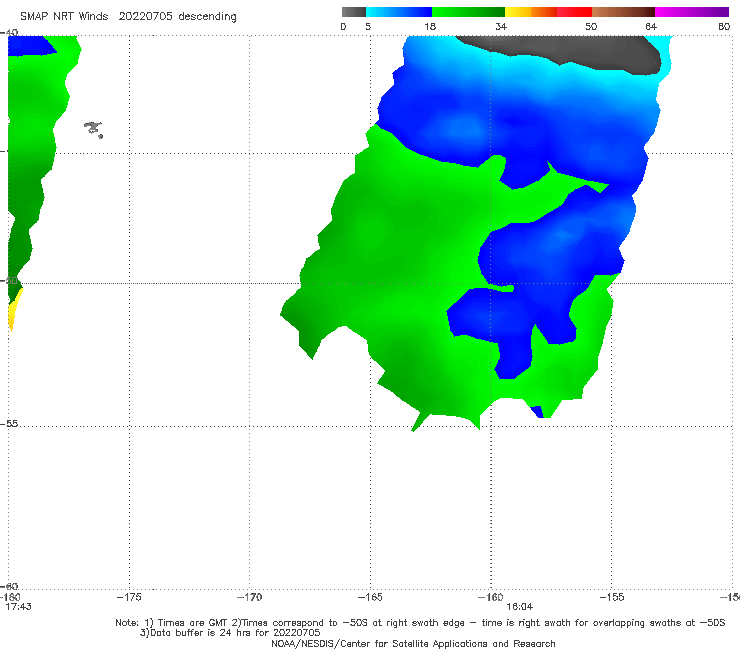Click the NOAA/NESDIS credit line
This screenshot has height=650, width=740.
(x=413, y=643)
